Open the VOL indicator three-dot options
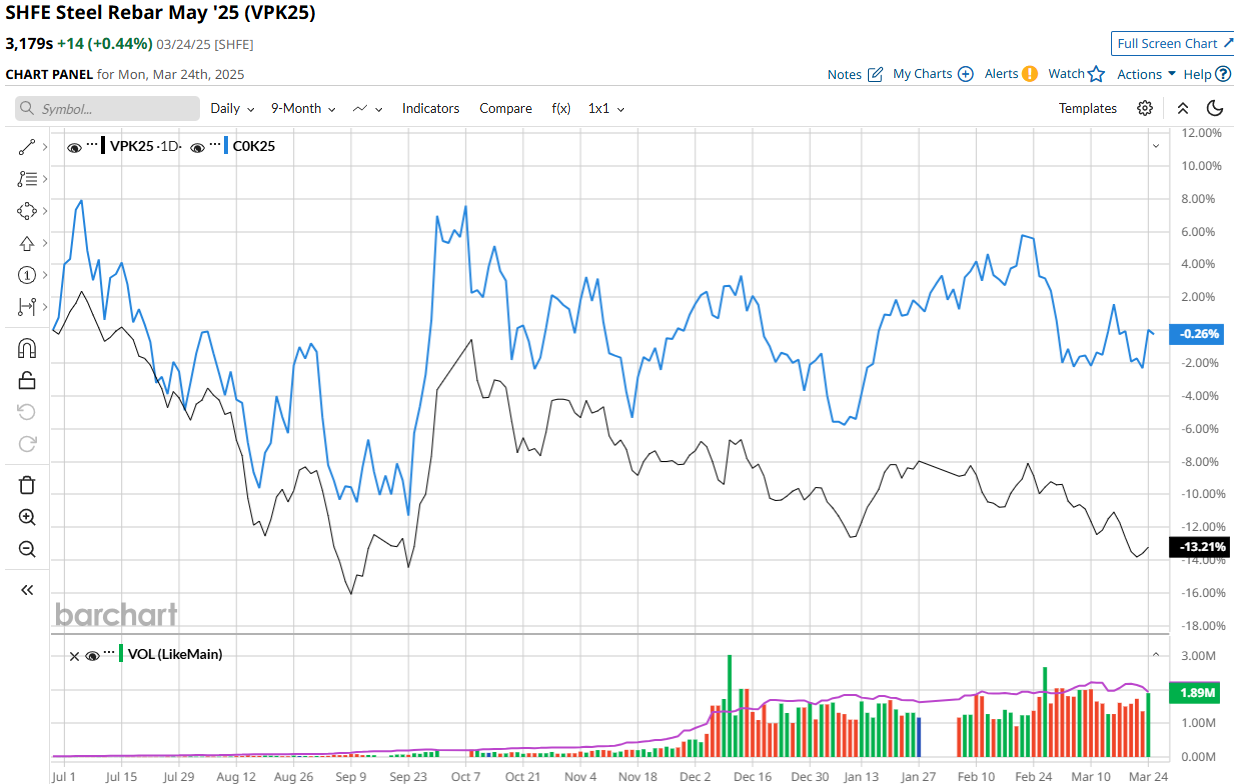 (110, 654)
